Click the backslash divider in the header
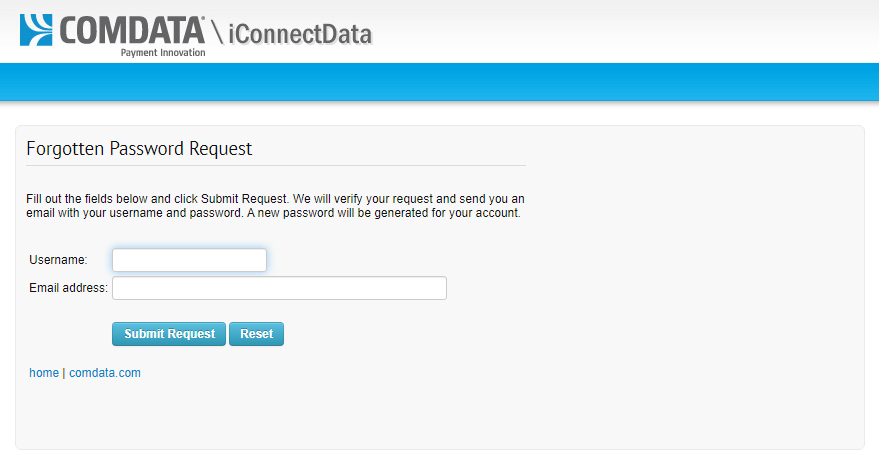This screenshot has width=879, height=461. pyautogui.click(x=217, y=31)
